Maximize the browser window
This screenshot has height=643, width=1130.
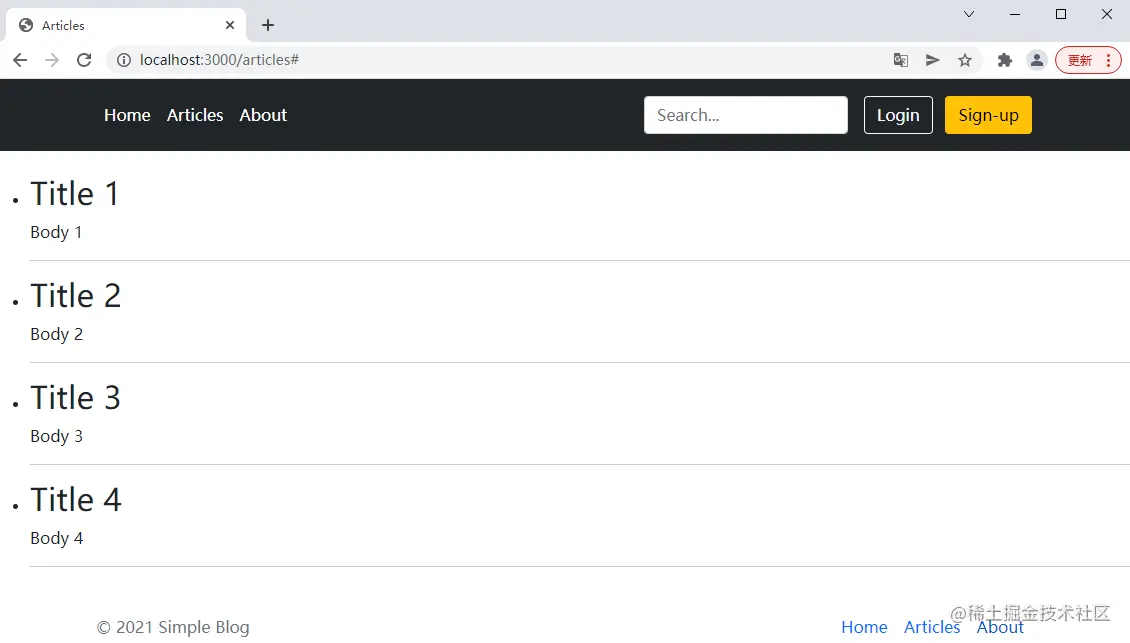(x=1061, y=14)
